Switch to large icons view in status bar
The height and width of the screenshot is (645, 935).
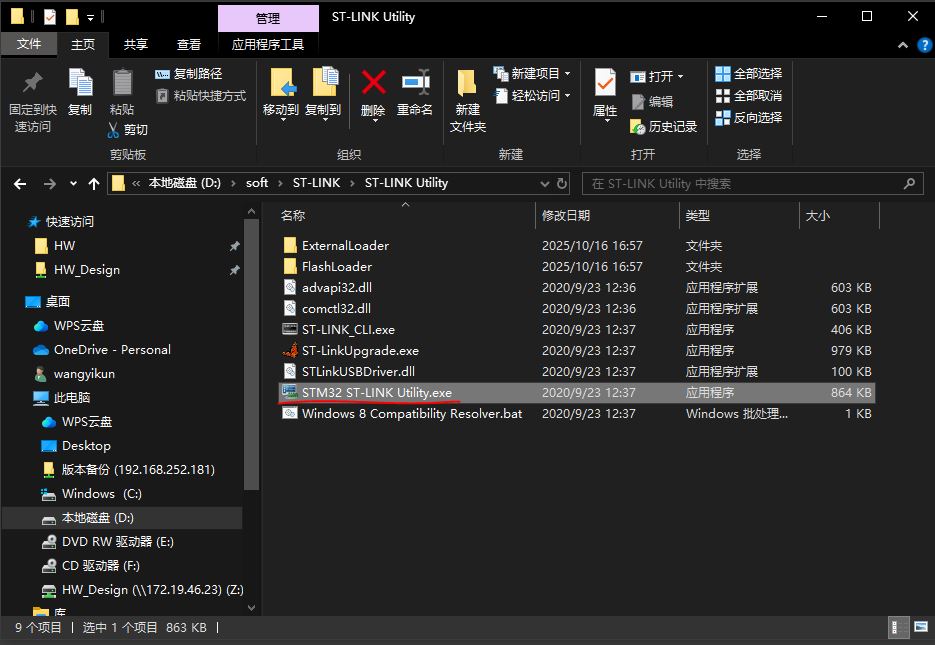tap(921, 627)
